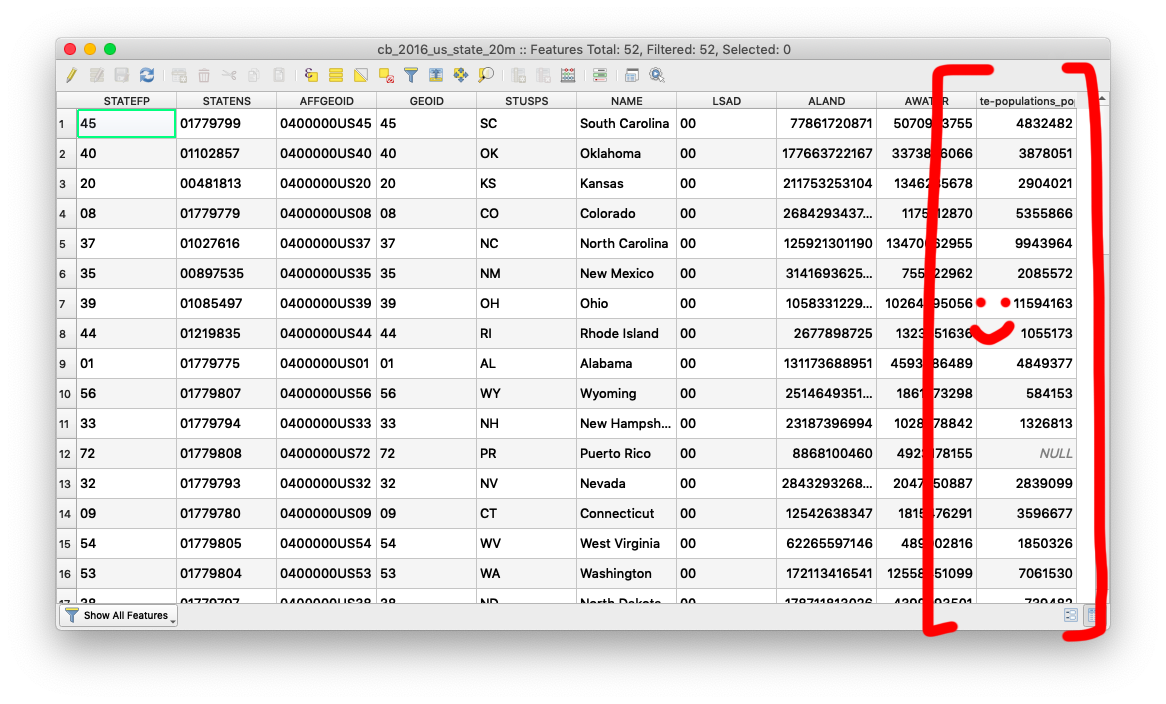The width and height of the screenshot is (1166, 704).
Task: Open filter features using form funnel icon
Action: coord(411,75)
